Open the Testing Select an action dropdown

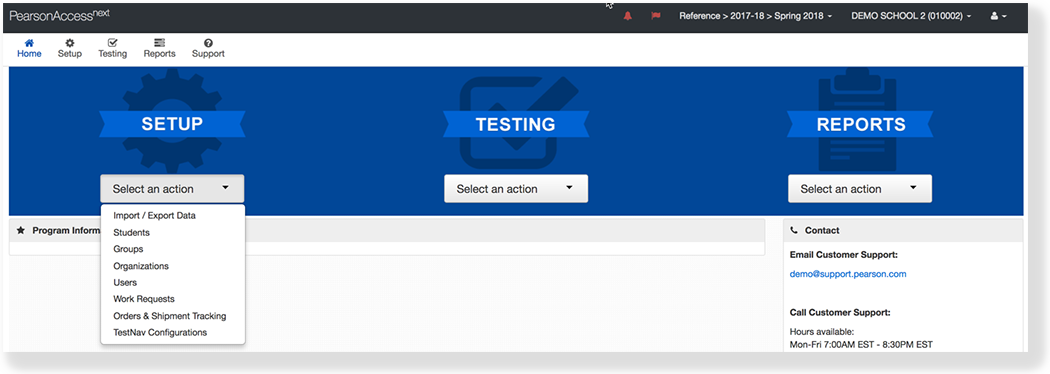click(x=516, y=189)
